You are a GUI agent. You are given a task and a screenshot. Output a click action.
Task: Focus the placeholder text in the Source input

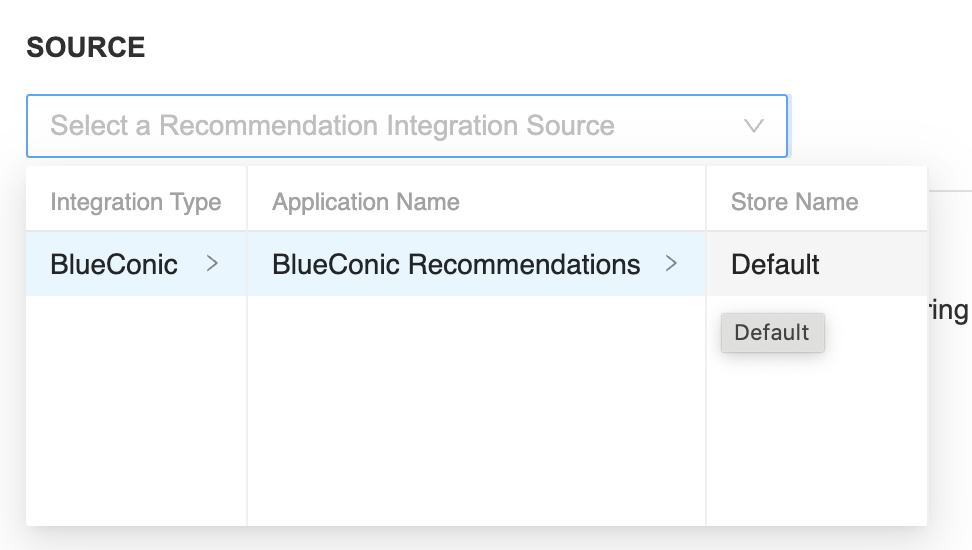pyautogui.click(x=332, y=126)
